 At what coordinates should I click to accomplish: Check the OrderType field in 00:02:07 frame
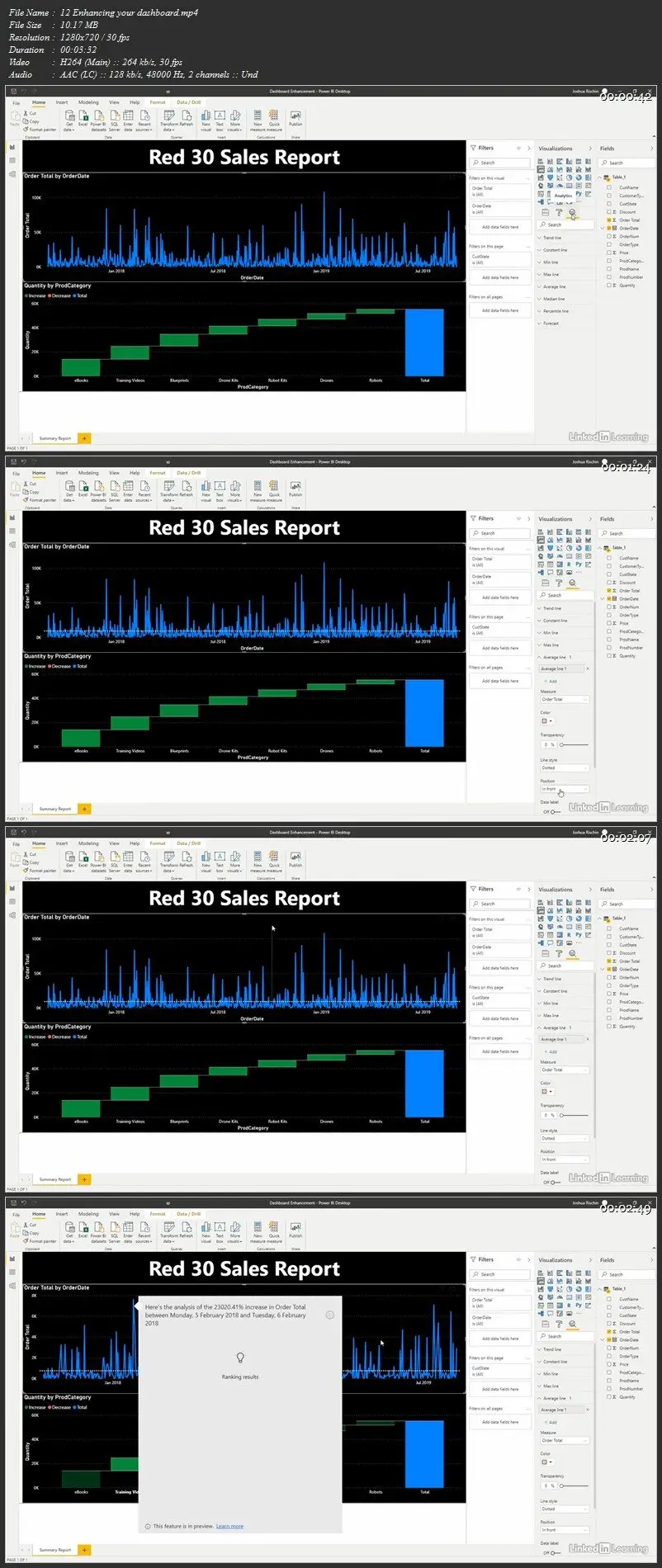(609, 985)
